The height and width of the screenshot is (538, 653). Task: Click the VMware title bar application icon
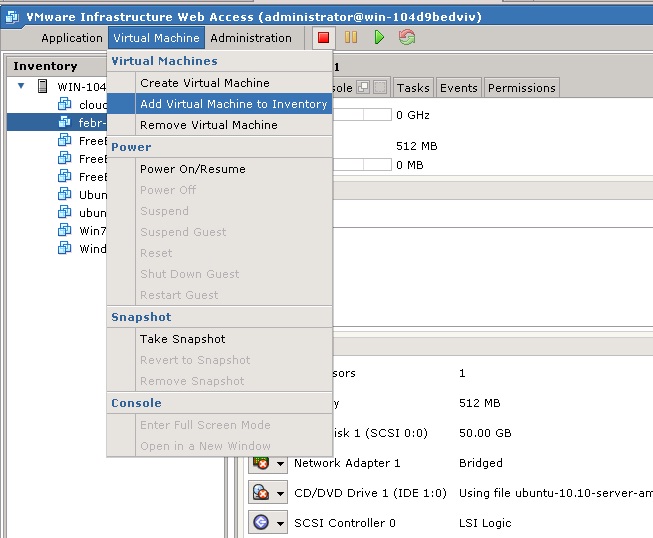tap(12, 17)
